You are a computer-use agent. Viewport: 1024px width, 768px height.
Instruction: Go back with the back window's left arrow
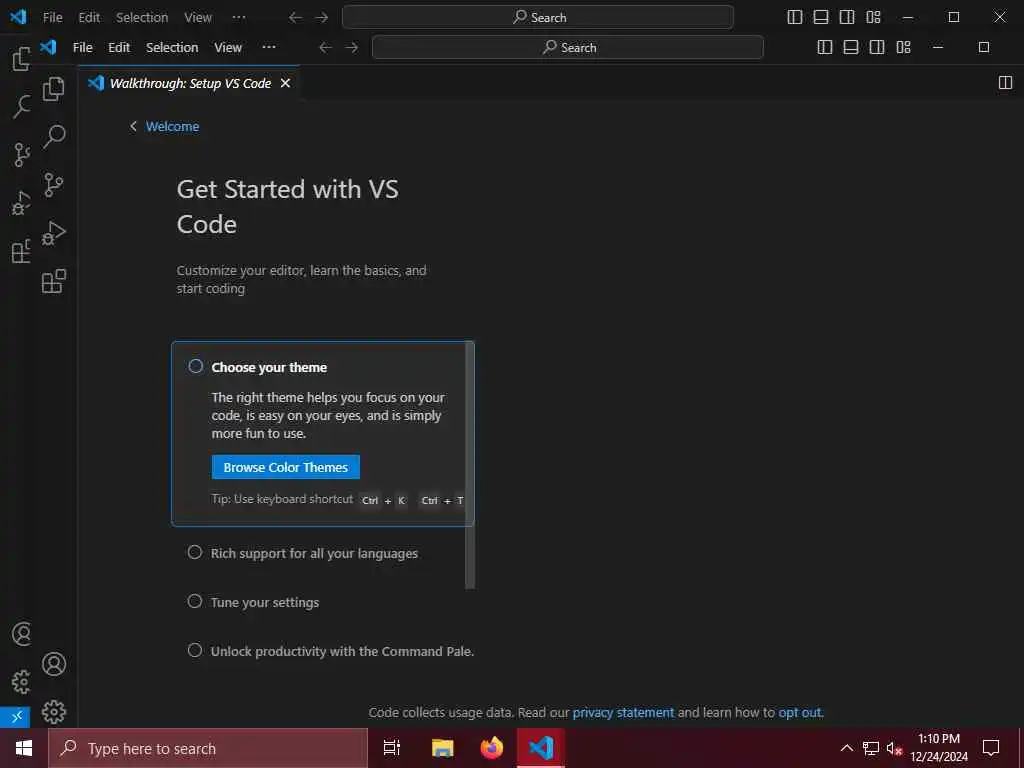coord(295,18)
